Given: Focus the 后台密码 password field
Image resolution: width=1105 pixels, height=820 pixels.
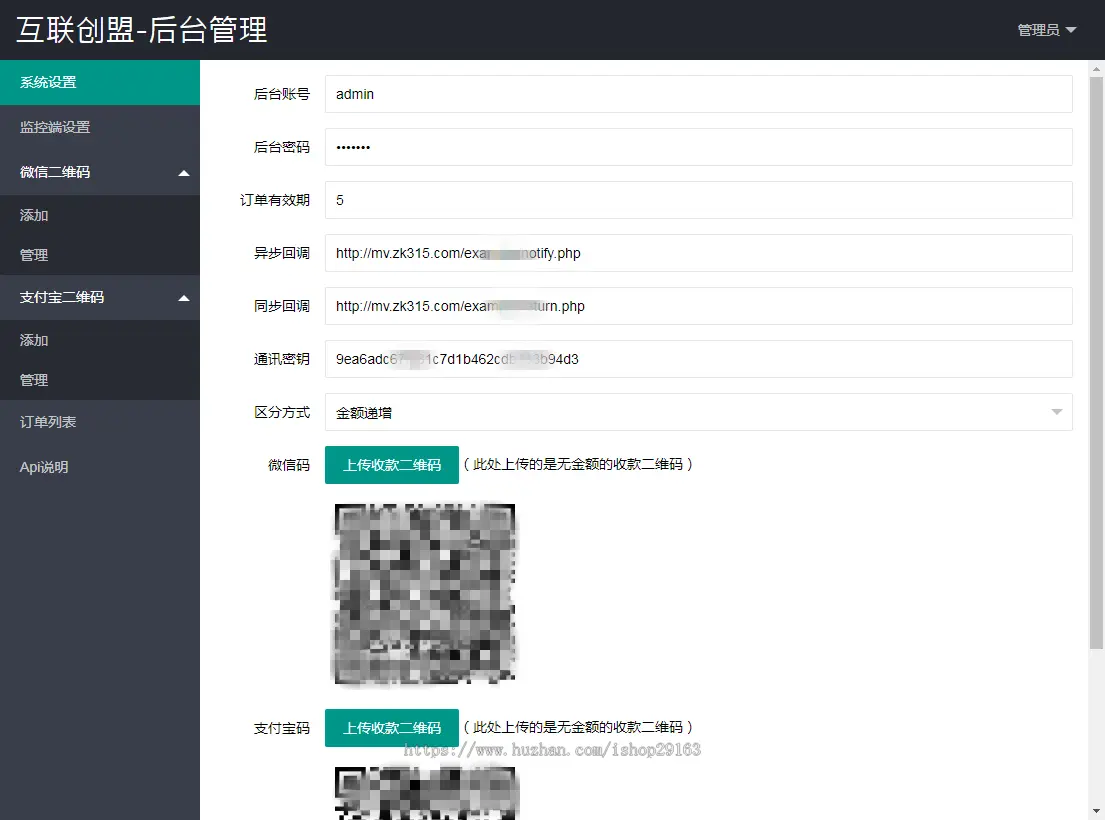Looking at the screenshot, I should click(x=698, y=147).
